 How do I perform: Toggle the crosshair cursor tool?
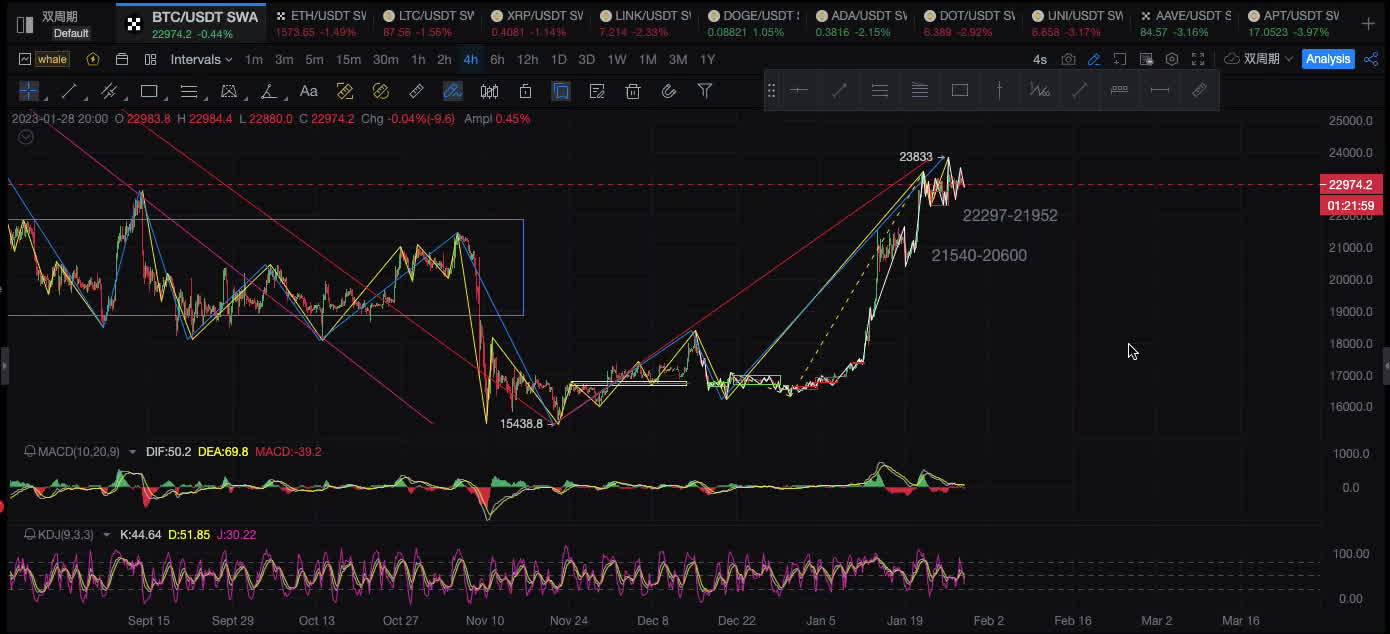click(28, 92)
